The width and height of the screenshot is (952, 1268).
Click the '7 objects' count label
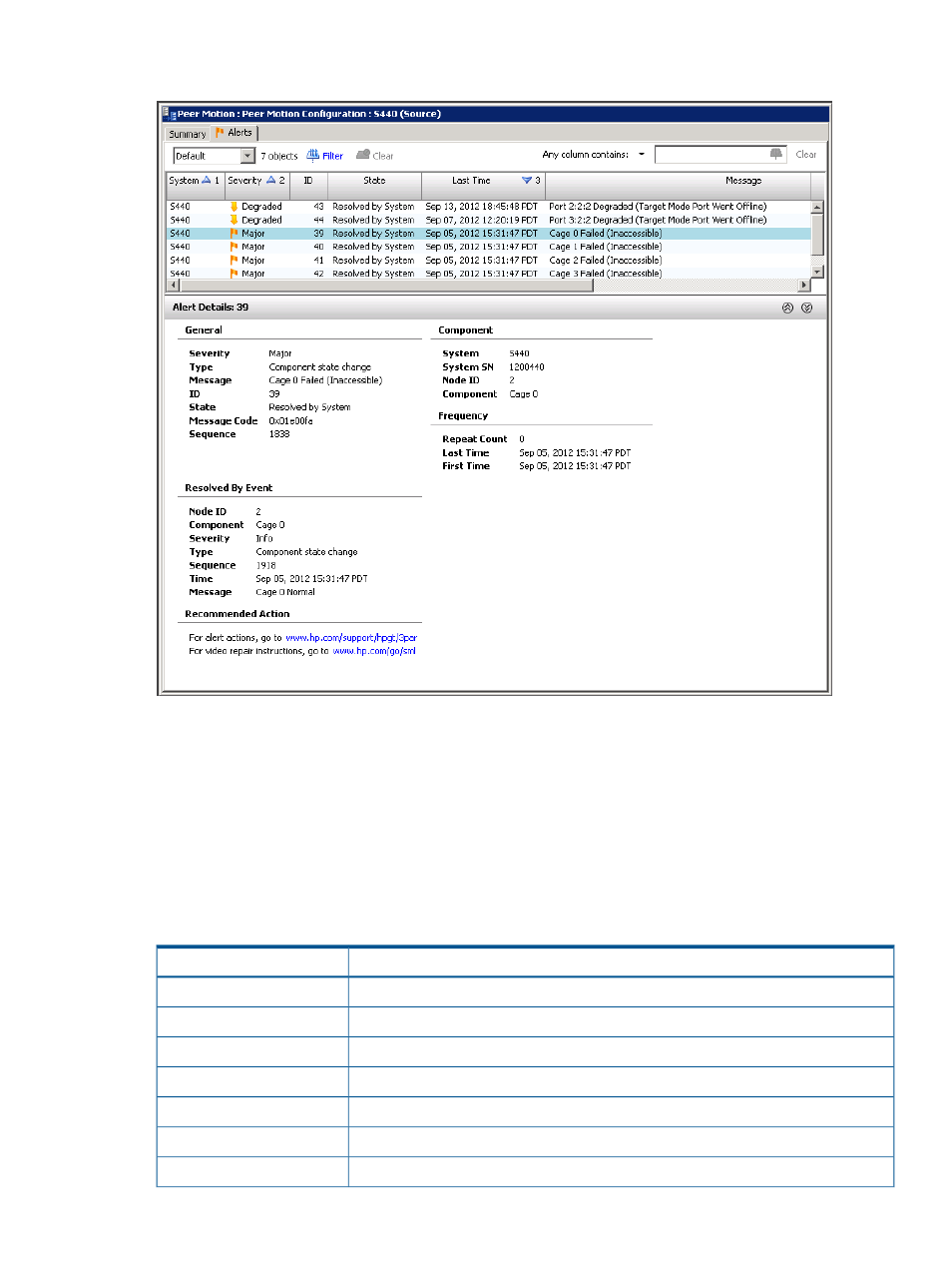tap(279, 156)
